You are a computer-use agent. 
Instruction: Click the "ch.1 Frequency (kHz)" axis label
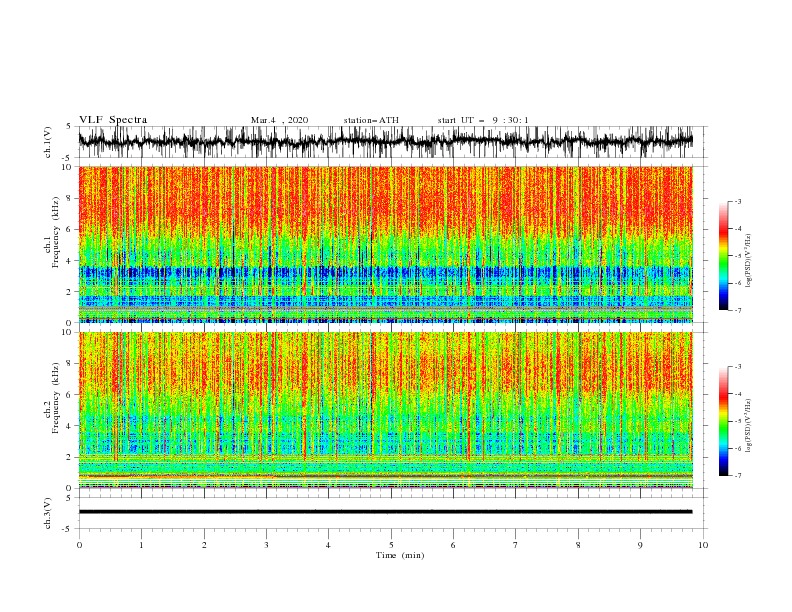(x=52, y=233)
